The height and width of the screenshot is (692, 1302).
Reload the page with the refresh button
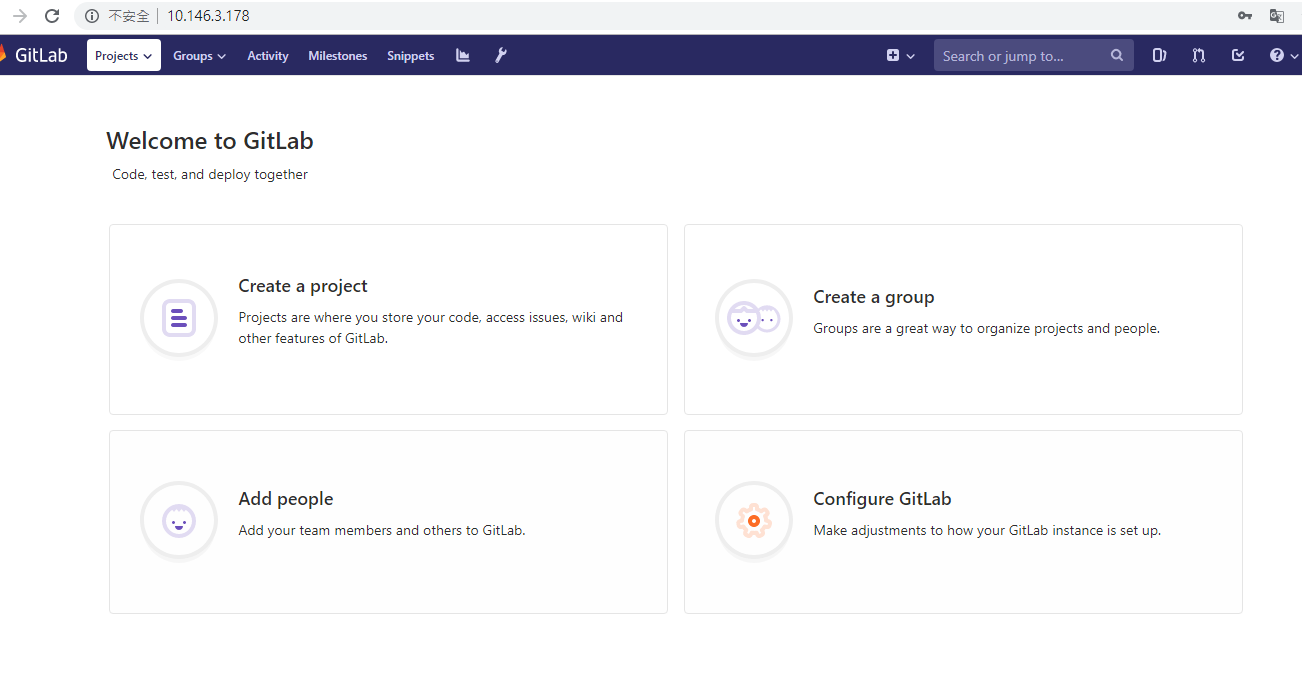pos(52,16)
